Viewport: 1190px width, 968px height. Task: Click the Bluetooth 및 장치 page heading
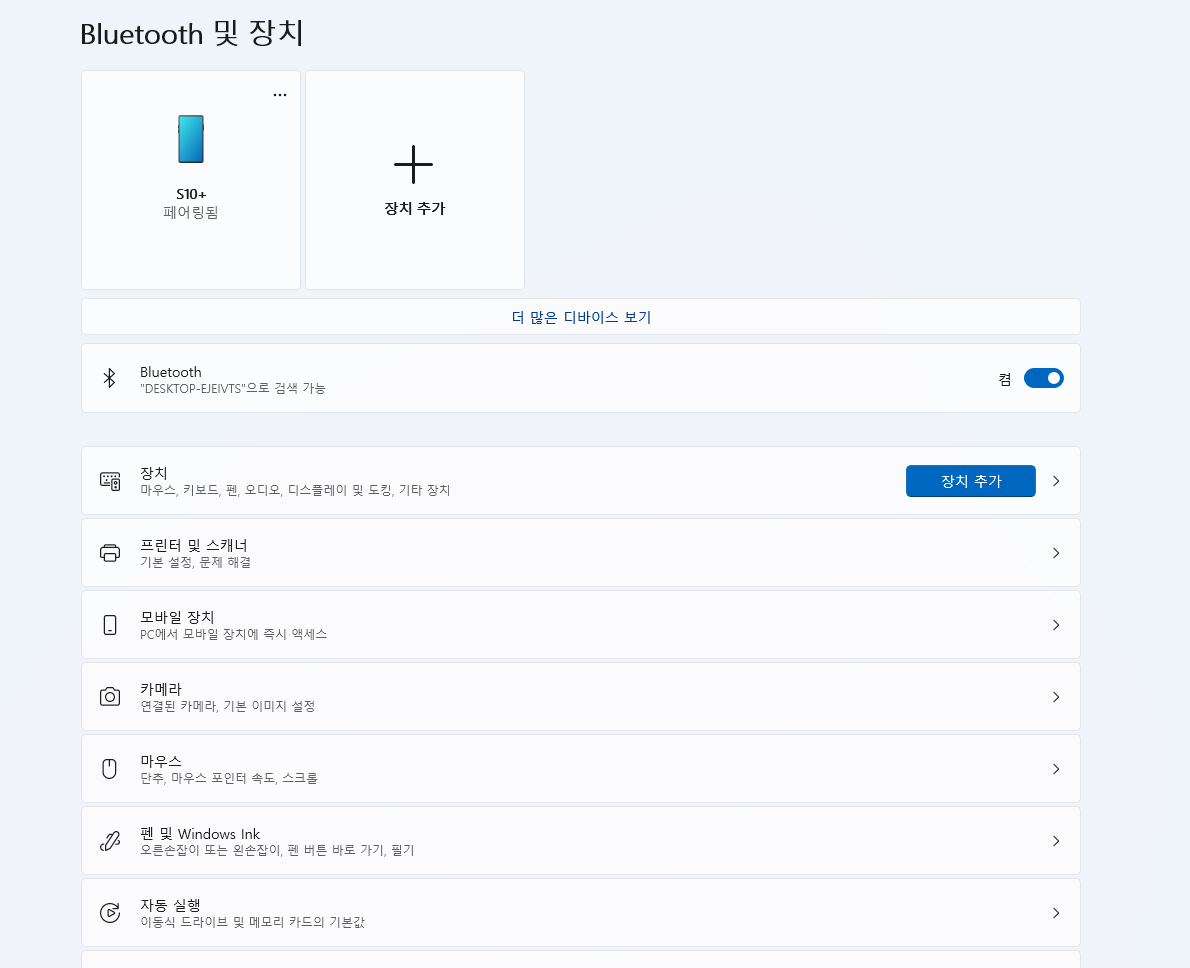click(192, 33)
